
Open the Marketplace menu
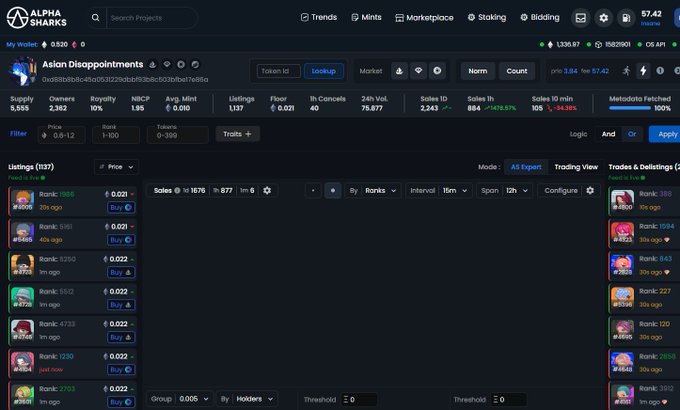(424, 18)
